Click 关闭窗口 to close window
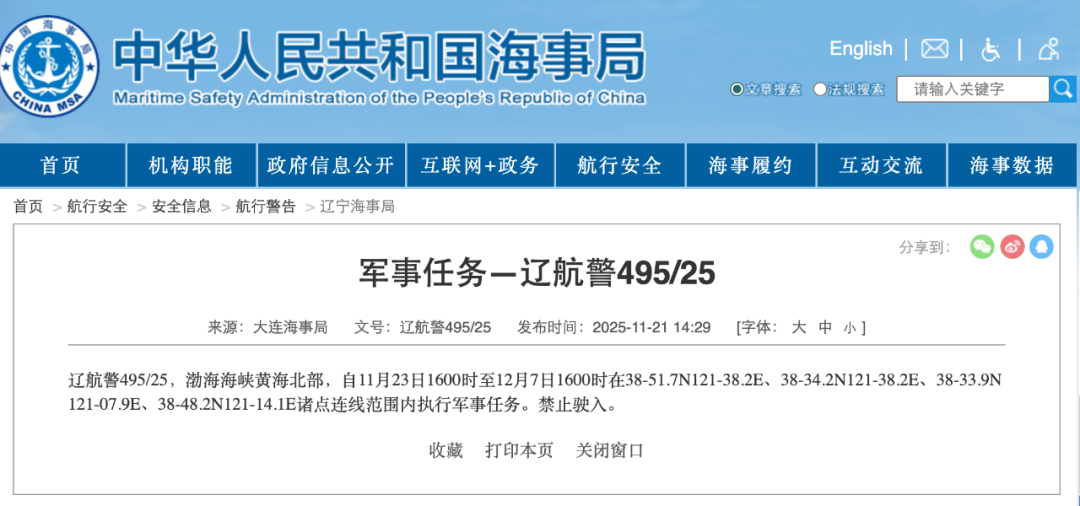1080x506 pixels. pos(610,450)
